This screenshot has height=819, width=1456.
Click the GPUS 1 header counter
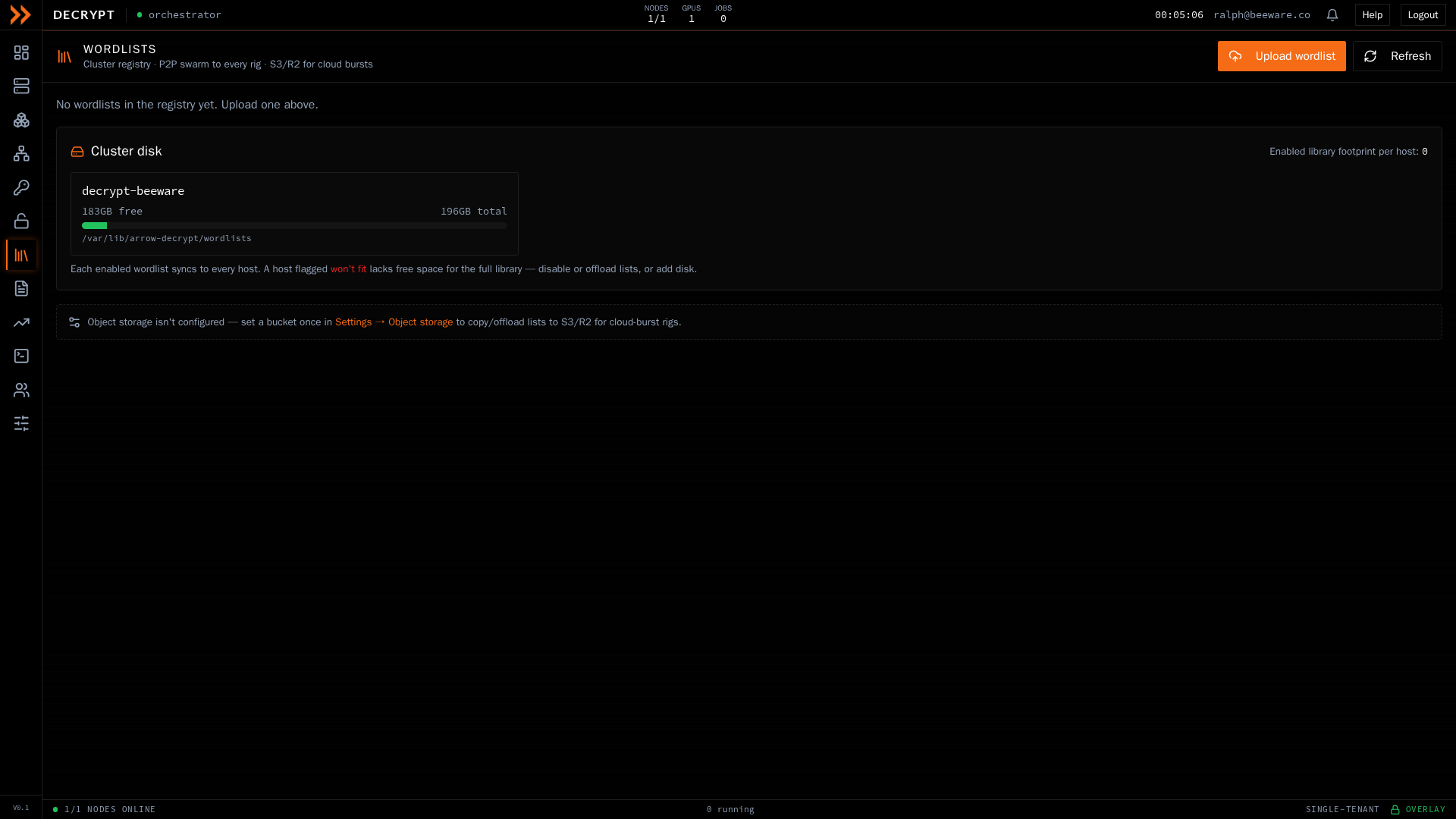point(691,14)
